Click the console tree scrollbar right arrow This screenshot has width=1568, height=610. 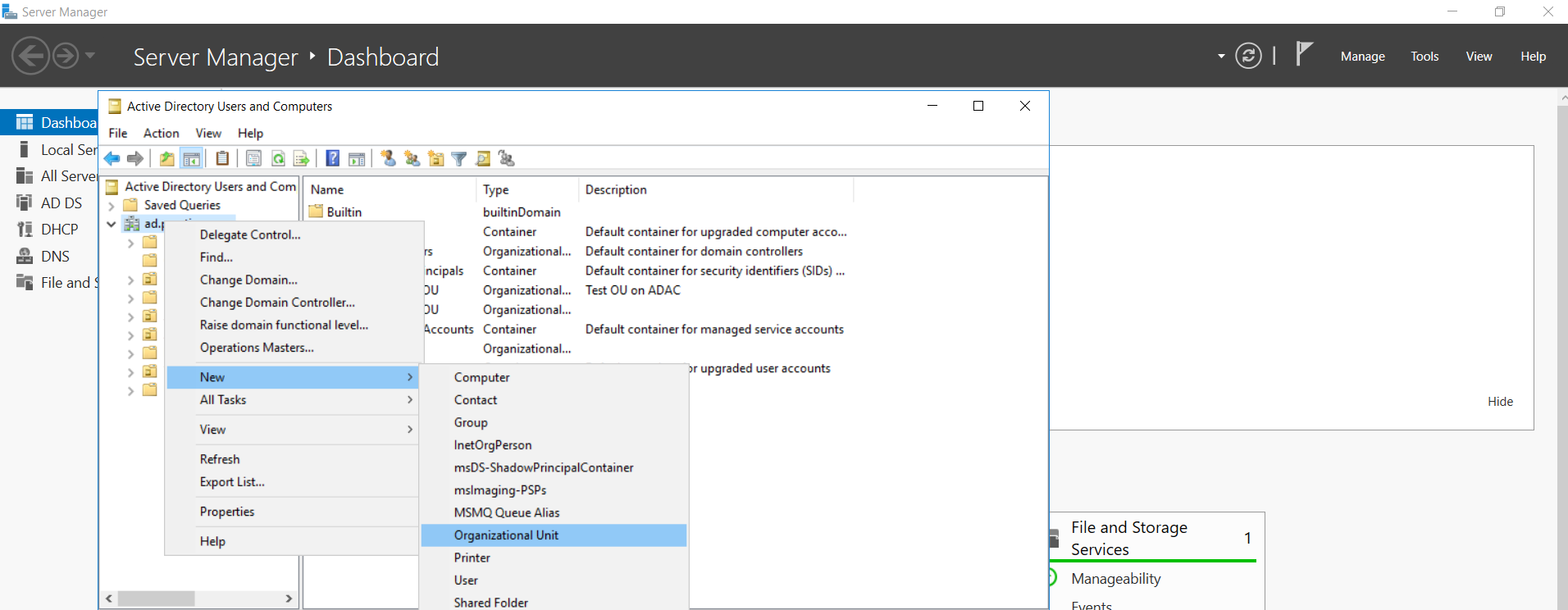289,599
